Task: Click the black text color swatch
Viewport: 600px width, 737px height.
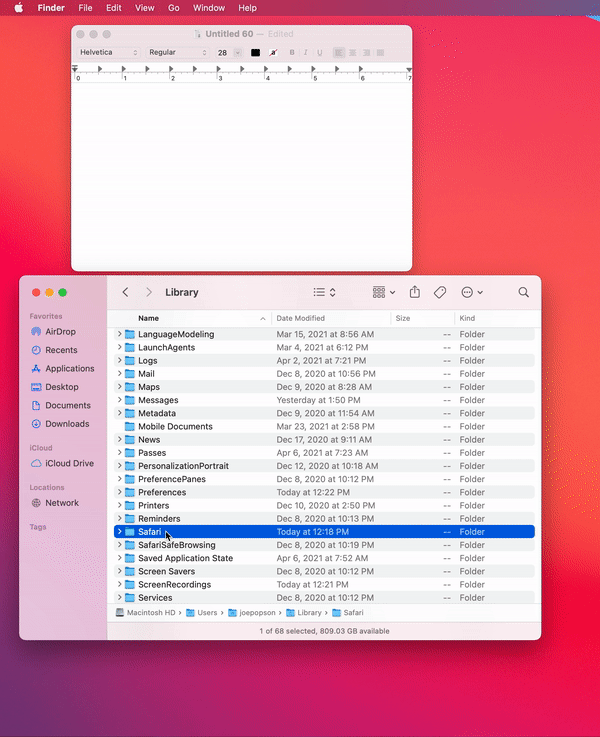Action: pyautogui.click(x=255, y=53)
